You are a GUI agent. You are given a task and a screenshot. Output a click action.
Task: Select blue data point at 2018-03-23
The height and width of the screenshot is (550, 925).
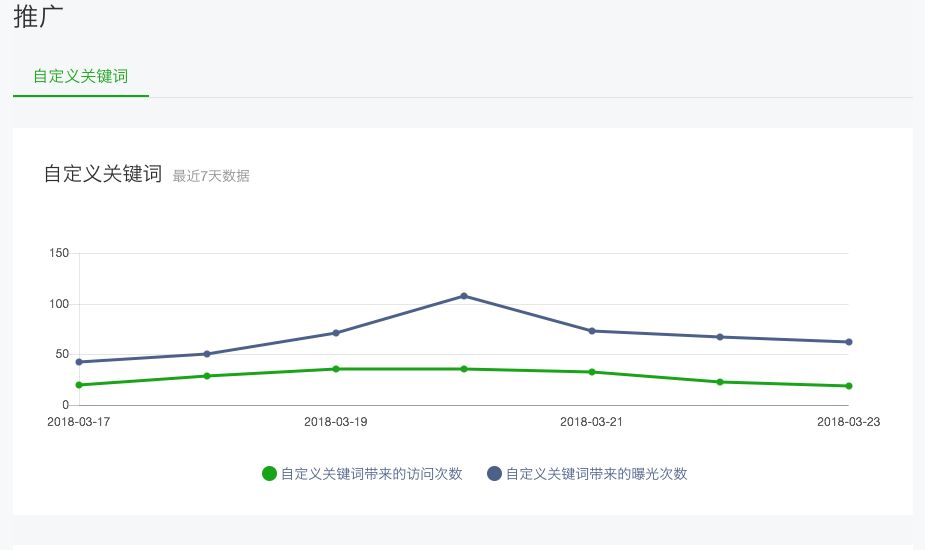(x=848, y=342)
